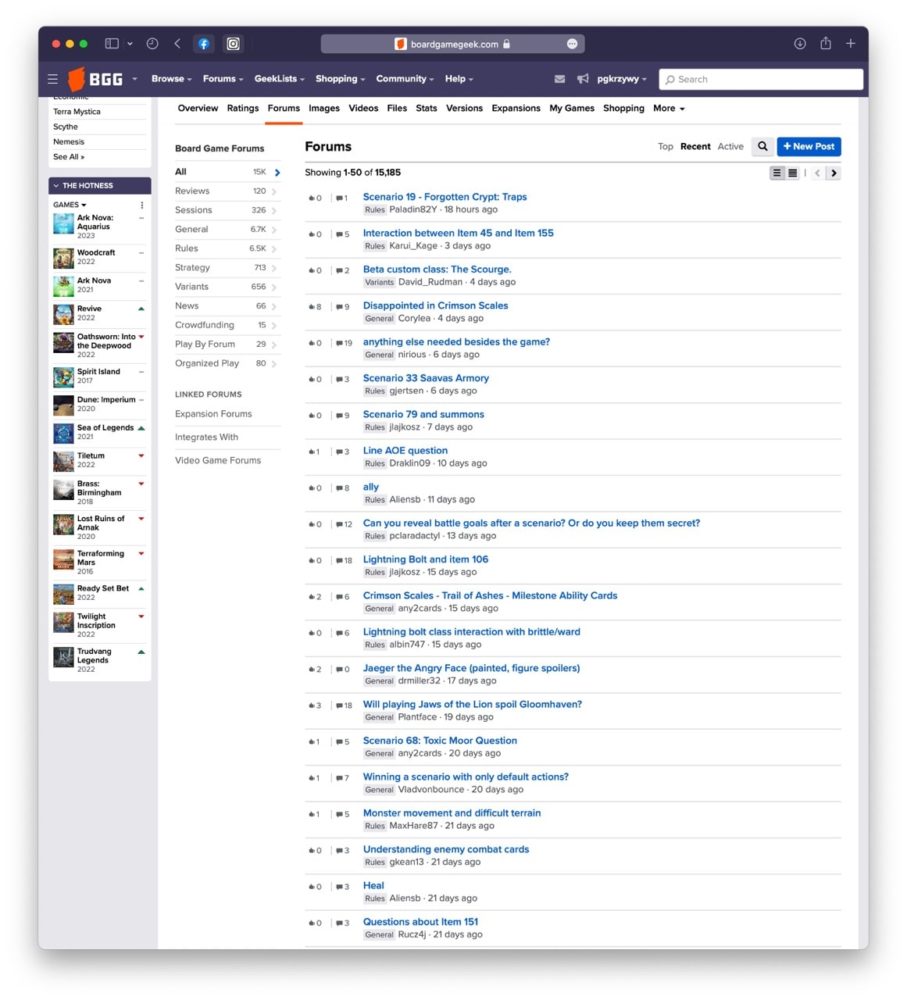Click the boardgamegeek.com address bar

[x=453, y=43]
